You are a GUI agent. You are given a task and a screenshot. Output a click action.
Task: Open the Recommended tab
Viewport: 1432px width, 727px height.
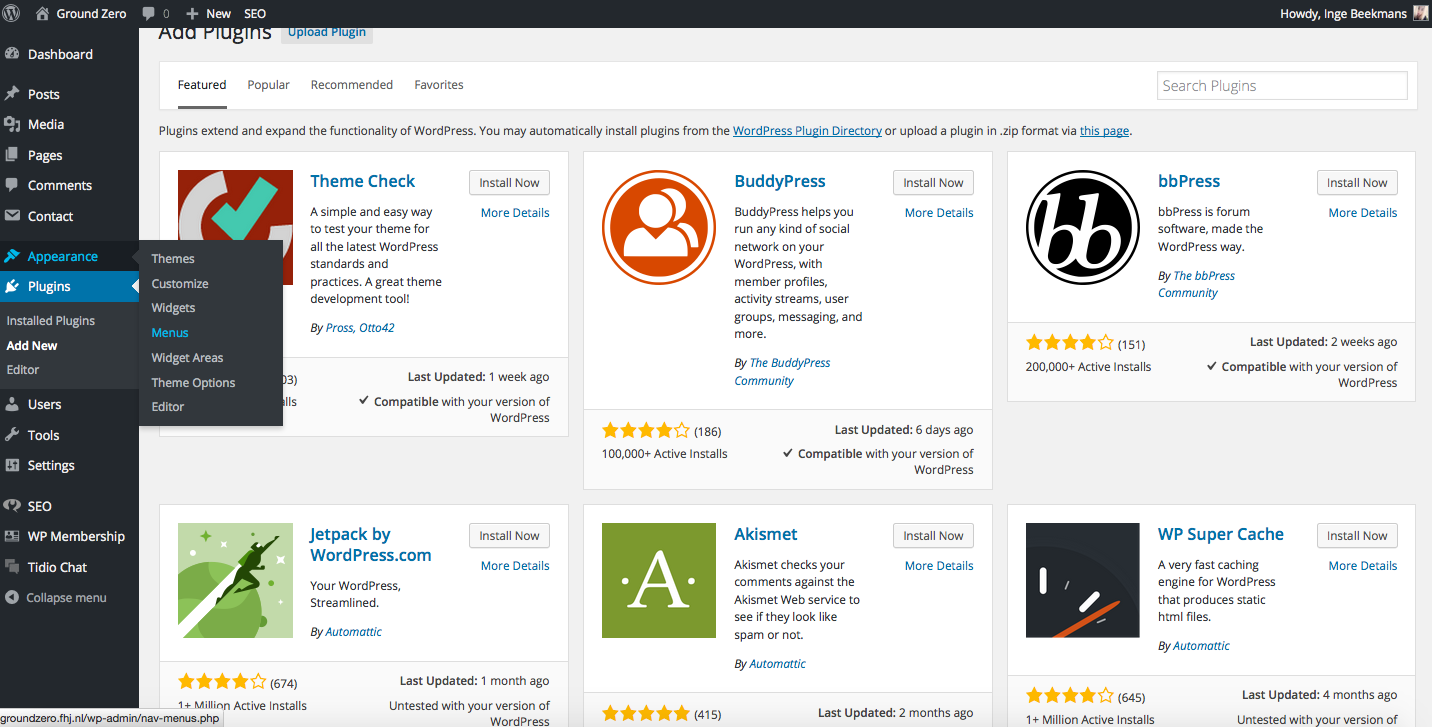coord(352,85)
